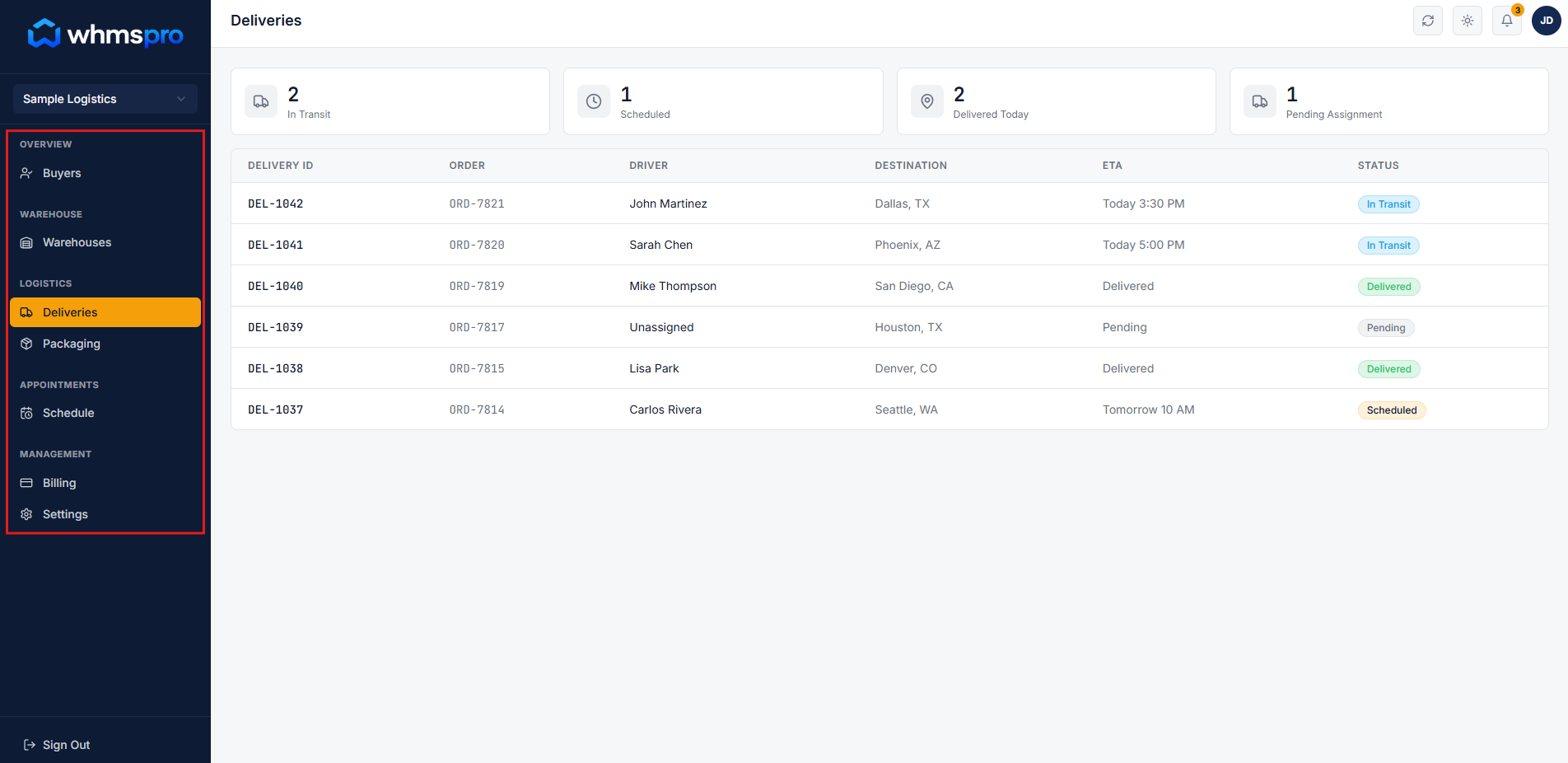
Task: Open the Settings page label
Action: pyautogui.click(x=65, y=514)
